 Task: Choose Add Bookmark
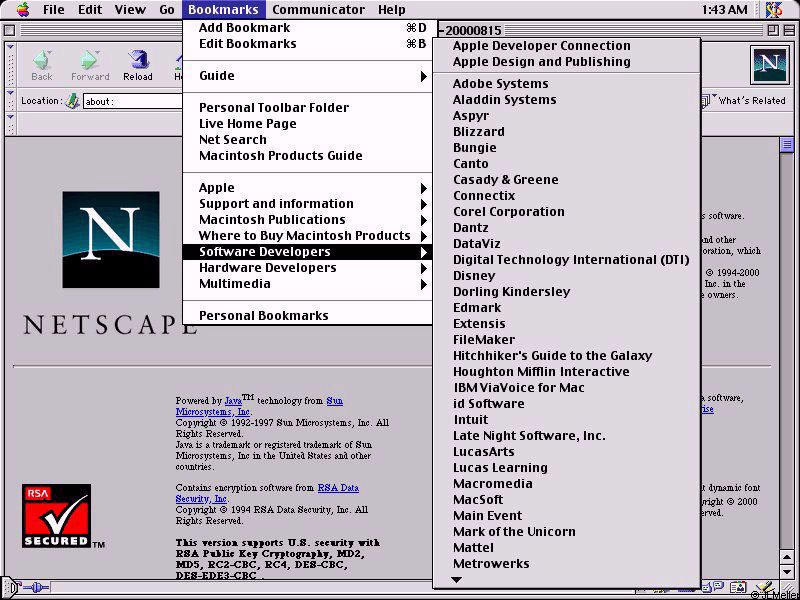pos(307,28)
